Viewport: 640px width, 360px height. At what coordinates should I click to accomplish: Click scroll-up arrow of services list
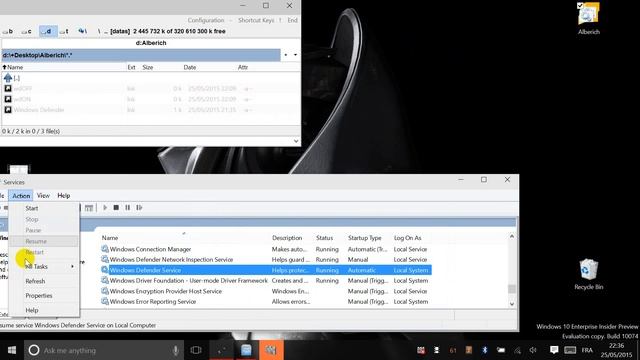pyautogui.click(x=512, y=237)
